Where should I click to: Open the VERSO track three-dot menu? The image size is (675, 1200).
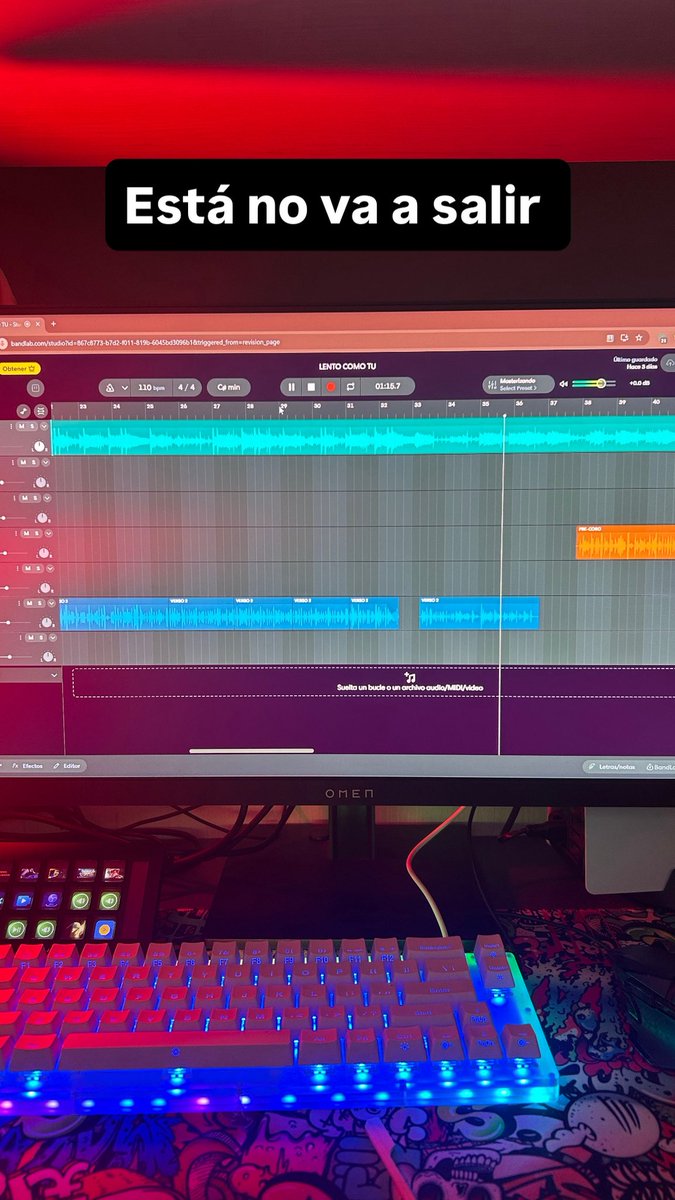pos(17,603)
